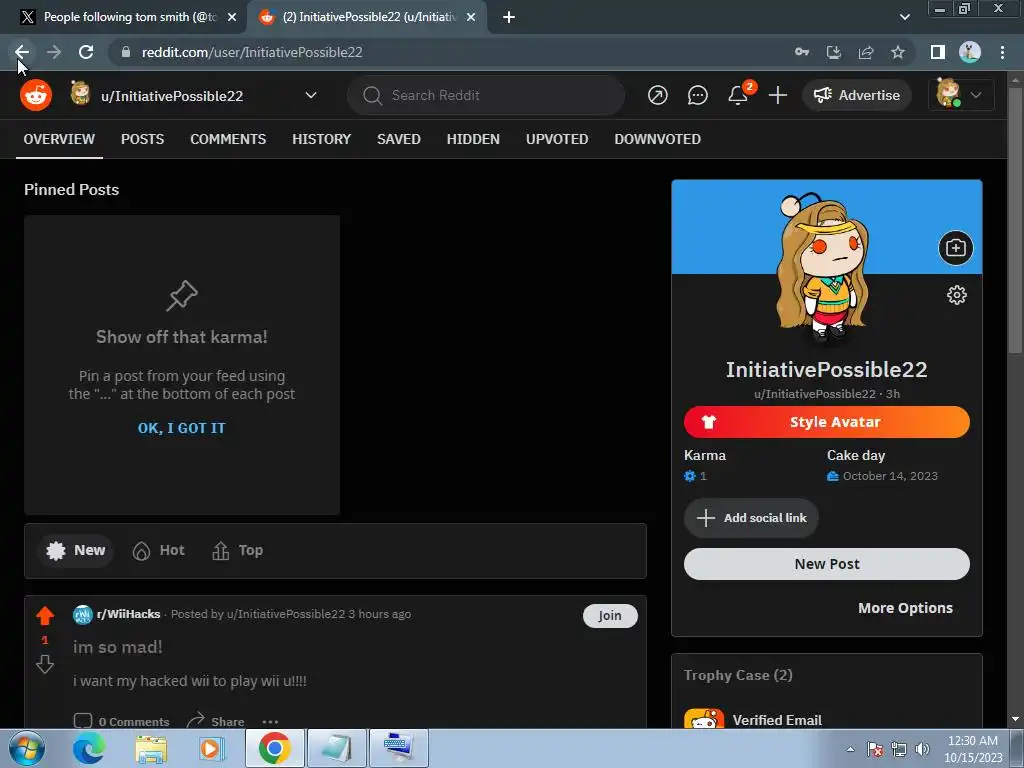The width and height of the screenshot is (1024, 768).
Task: Switch to the HIDDEN tab
Action: pos(473,139)
